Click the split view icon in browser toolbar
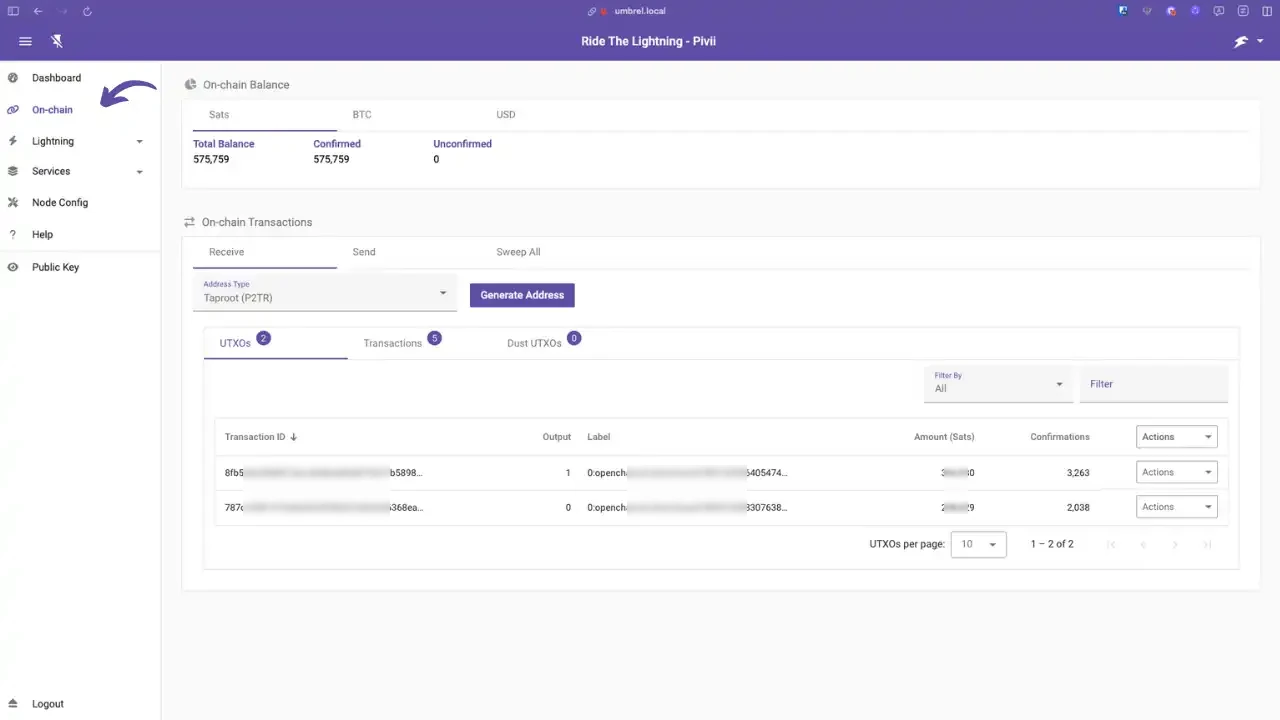Viewport: 1280px width, 720px height. [x=1268, y=11]
